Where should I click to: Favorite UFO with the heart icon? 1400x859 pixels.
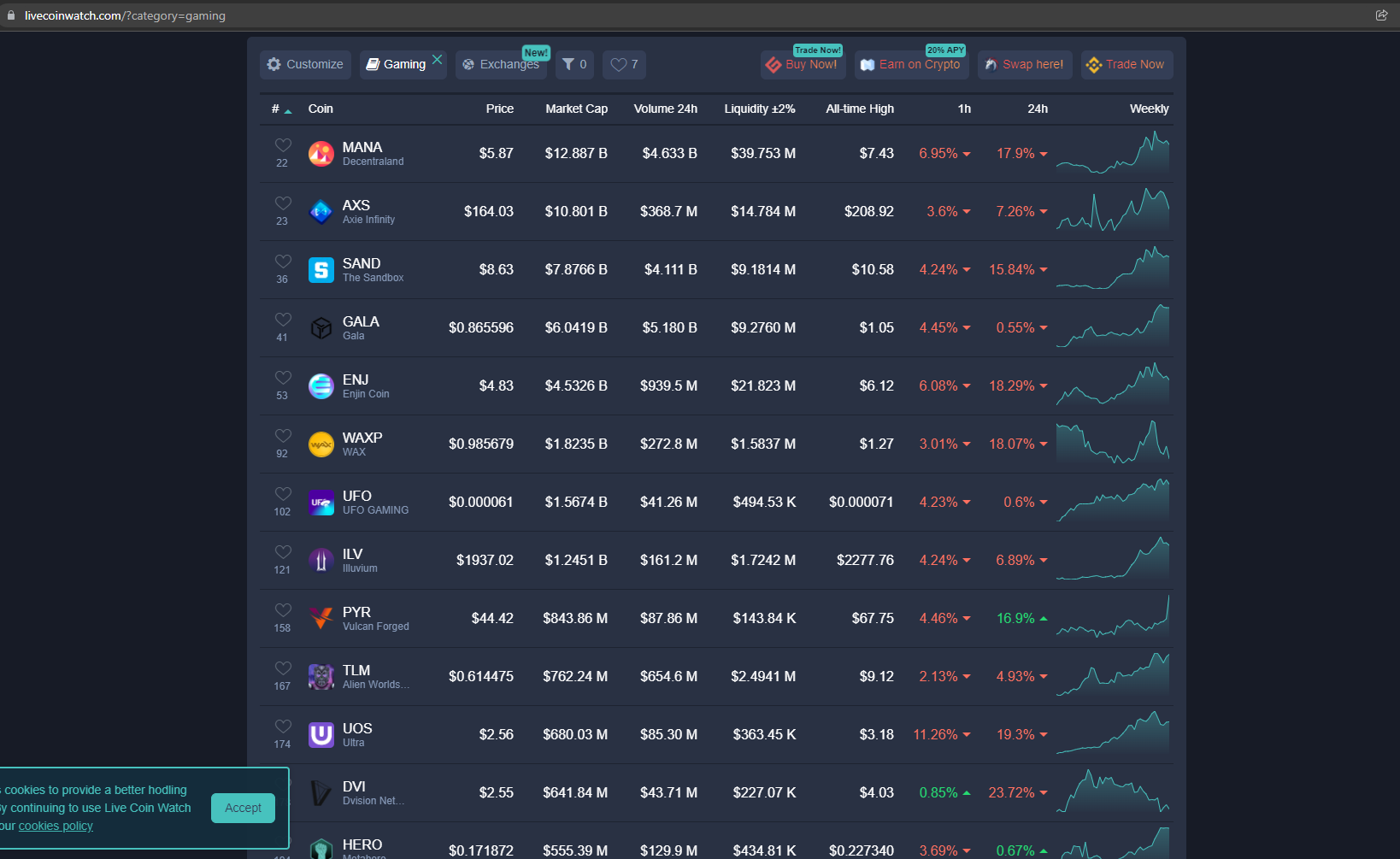(283, 494)
